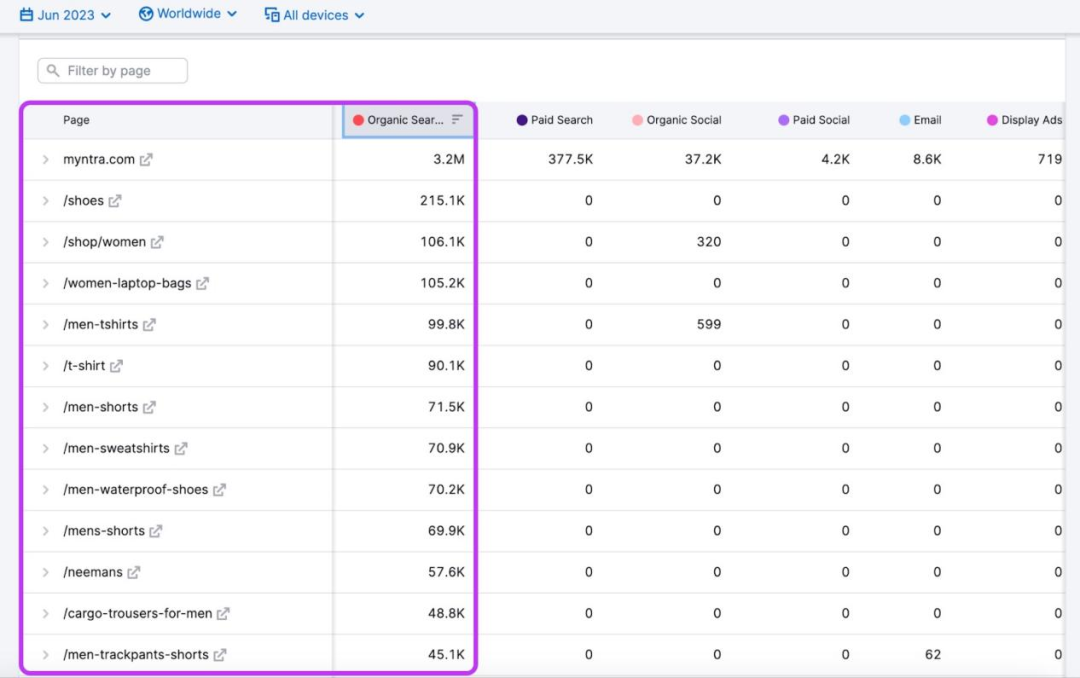Open the Jun 2023 date dropdown
The height and width of the screenshot is (678, 1080).
[x=66, y=15]
